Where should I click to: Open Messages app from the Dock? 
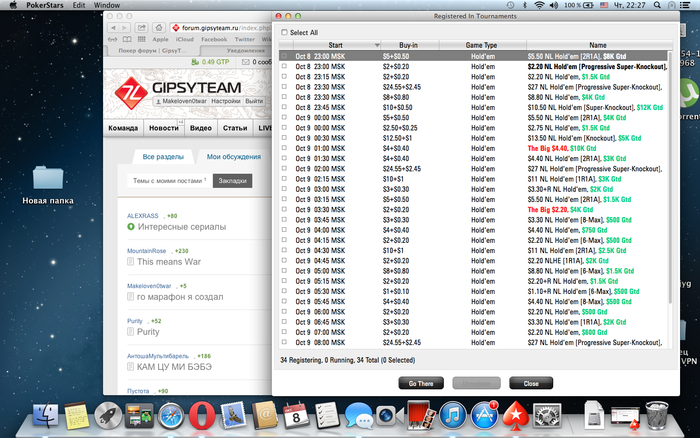358,416
